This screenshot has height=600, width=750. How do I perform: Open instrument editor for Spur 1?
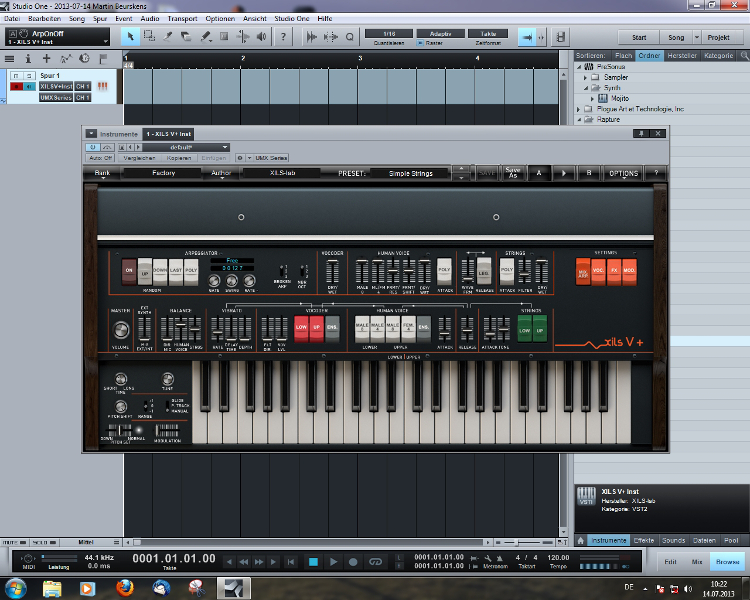tap(102, 86)
